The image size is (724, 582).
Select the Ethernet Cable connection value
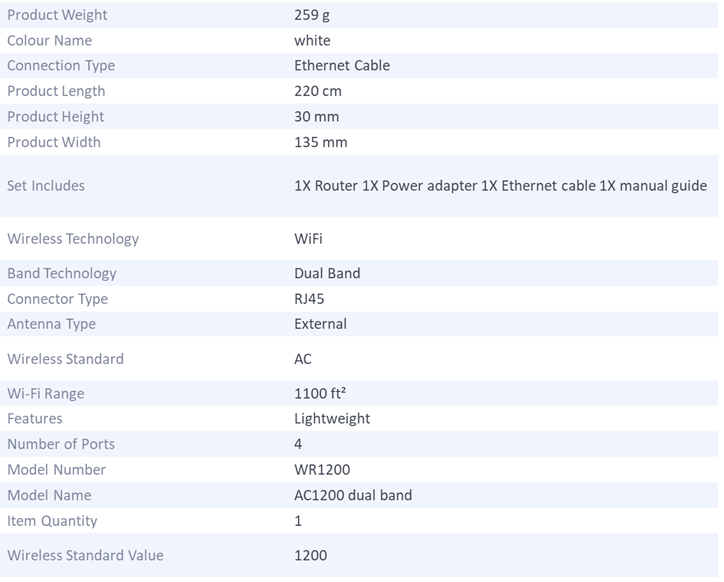342,66
